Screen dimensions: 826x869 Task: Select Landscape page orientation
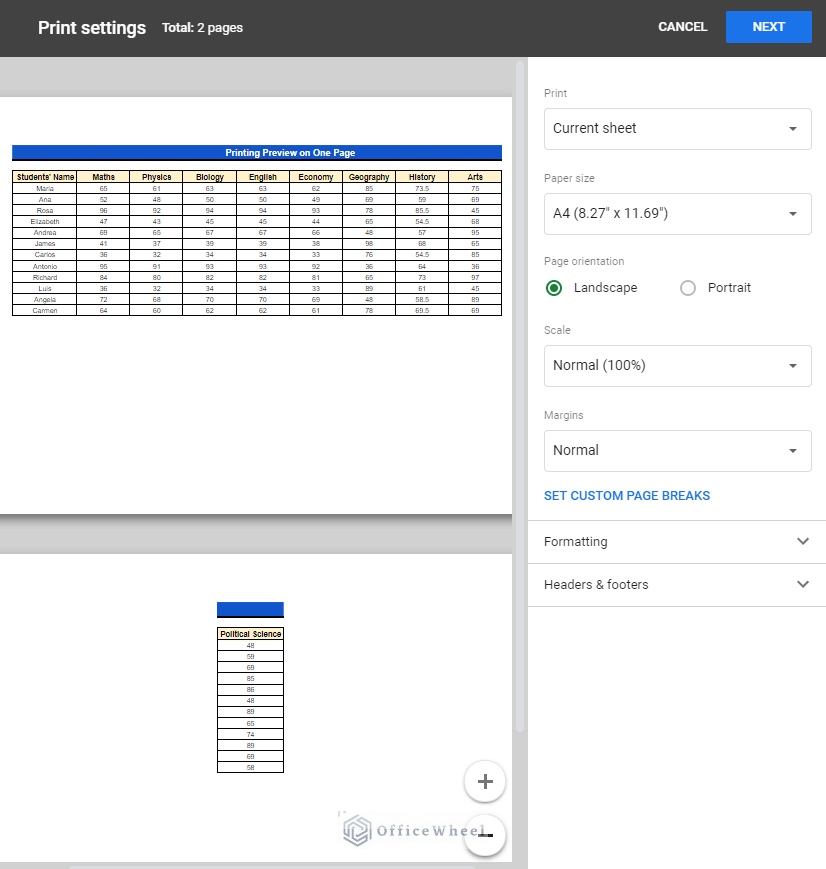click(x=553, y=288)
